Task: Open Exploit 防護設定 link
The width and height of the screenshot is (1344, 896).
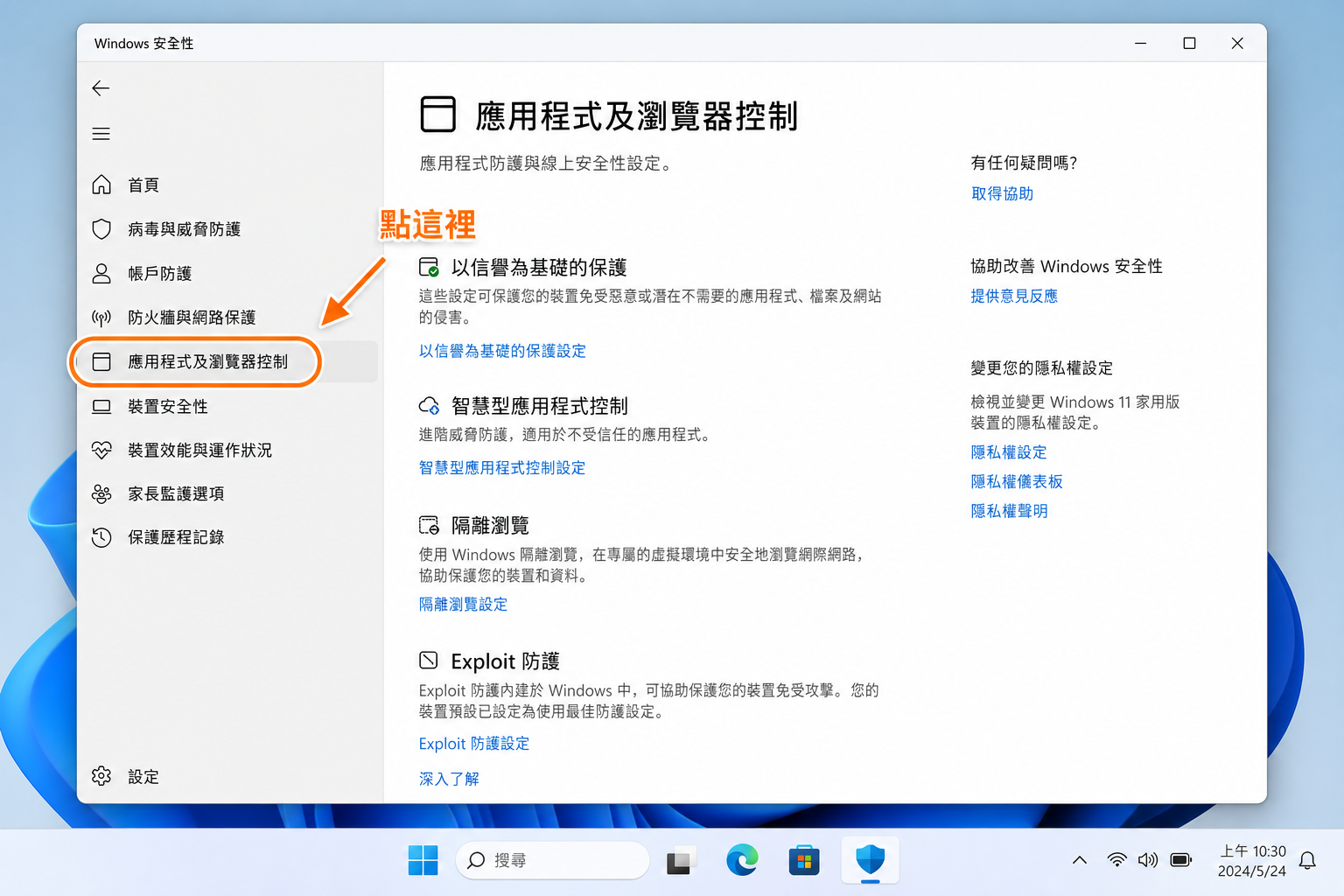Action: pyautogui.click(x=474, y=744)
